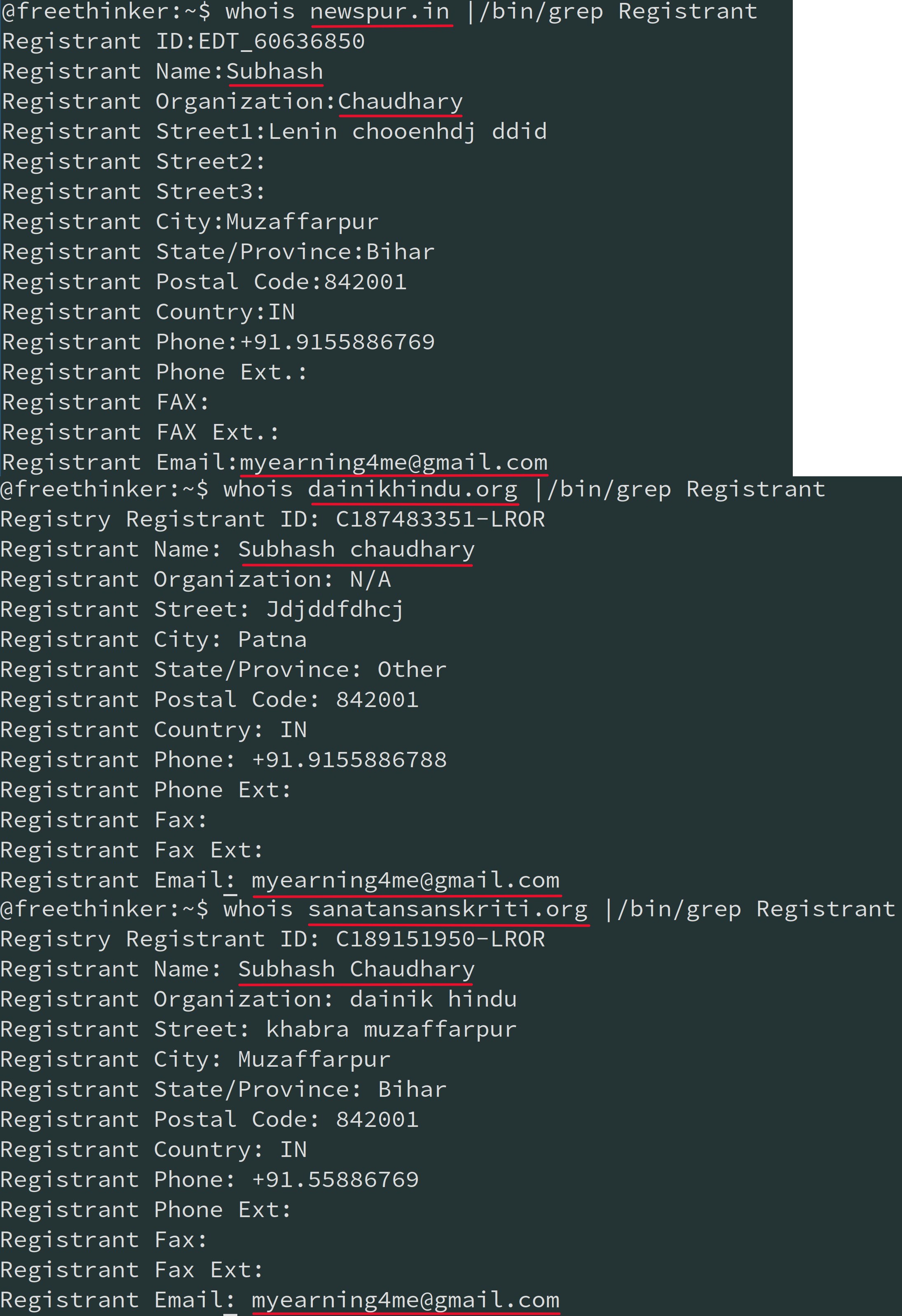Click the sanatansanskriti.org domain in the command
Image resolution: width=902 pixels, height=1316 pixels.
448,909
